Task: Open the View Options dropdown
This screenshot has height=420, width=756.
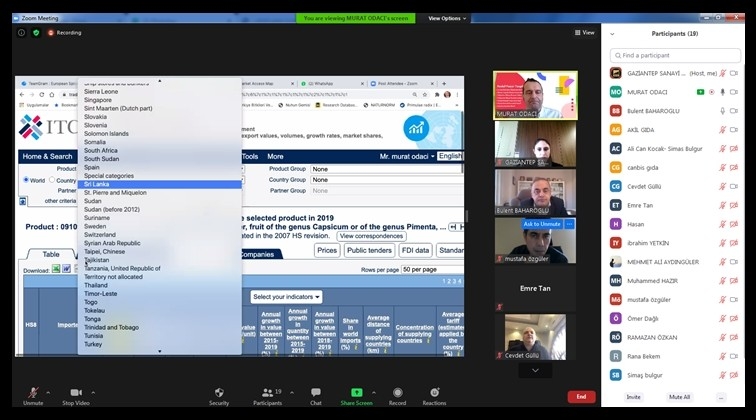Action: (447, 18)
